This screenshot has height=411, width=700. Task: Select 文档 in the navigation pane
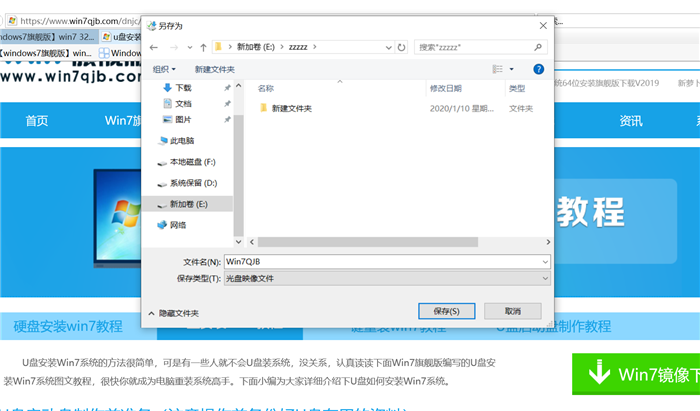click(183, 104)
